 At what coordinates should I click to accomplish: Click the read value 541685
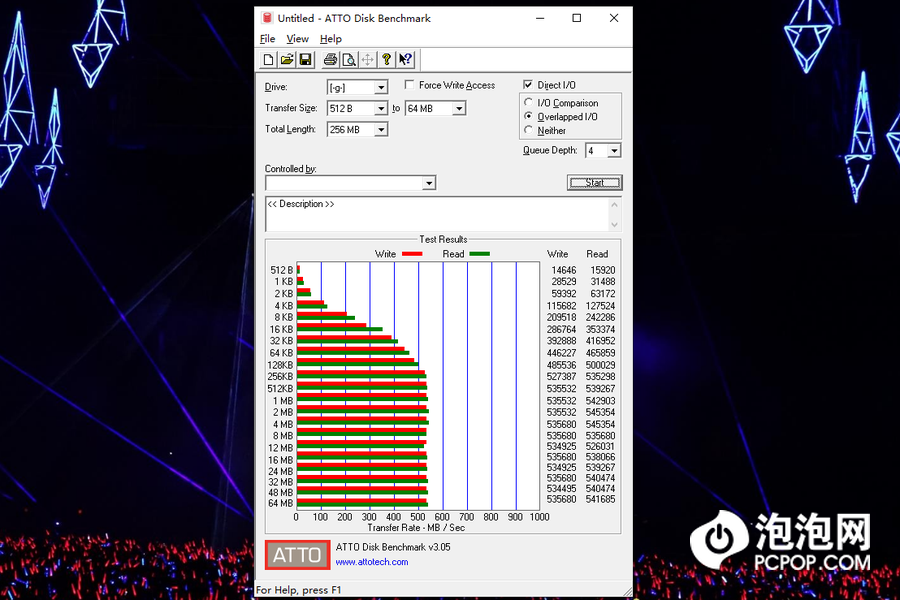(x=600, y=500)
